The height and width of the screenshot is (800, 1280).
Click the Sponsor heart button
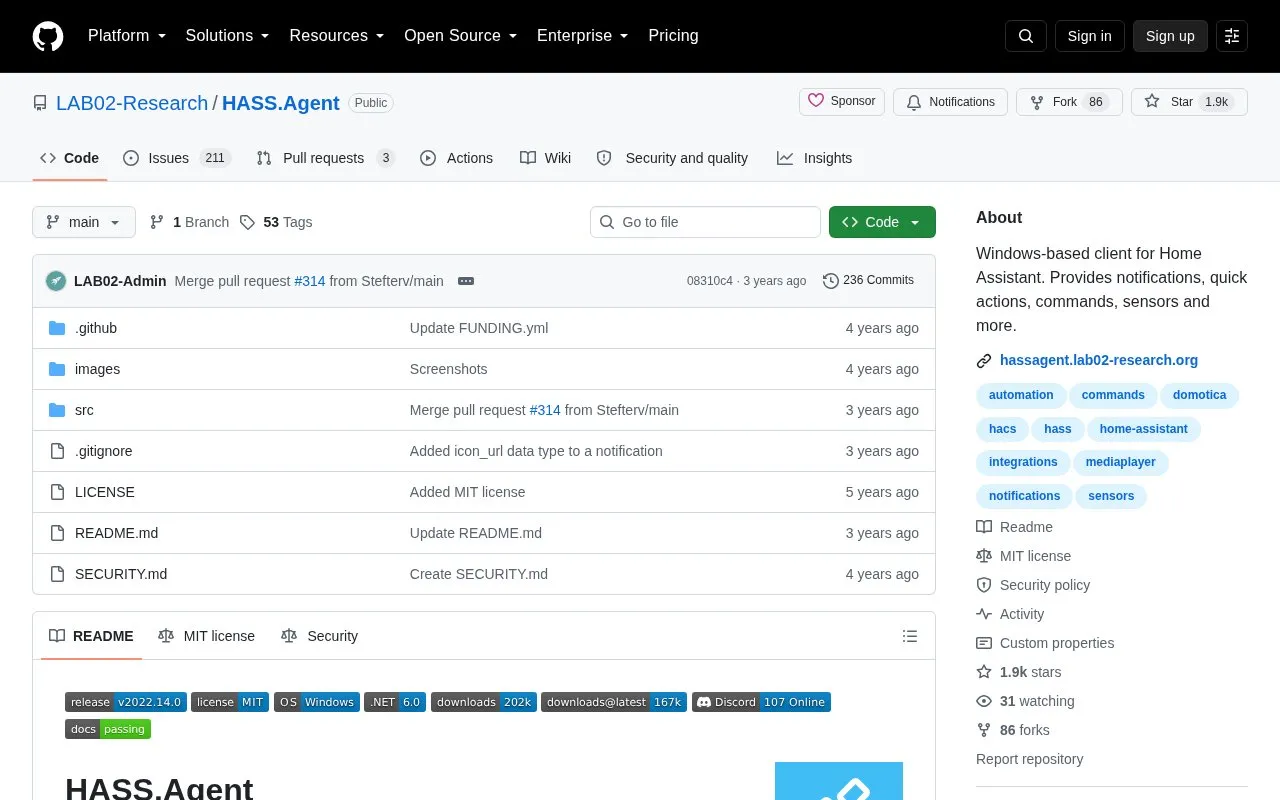coord(842,102)
